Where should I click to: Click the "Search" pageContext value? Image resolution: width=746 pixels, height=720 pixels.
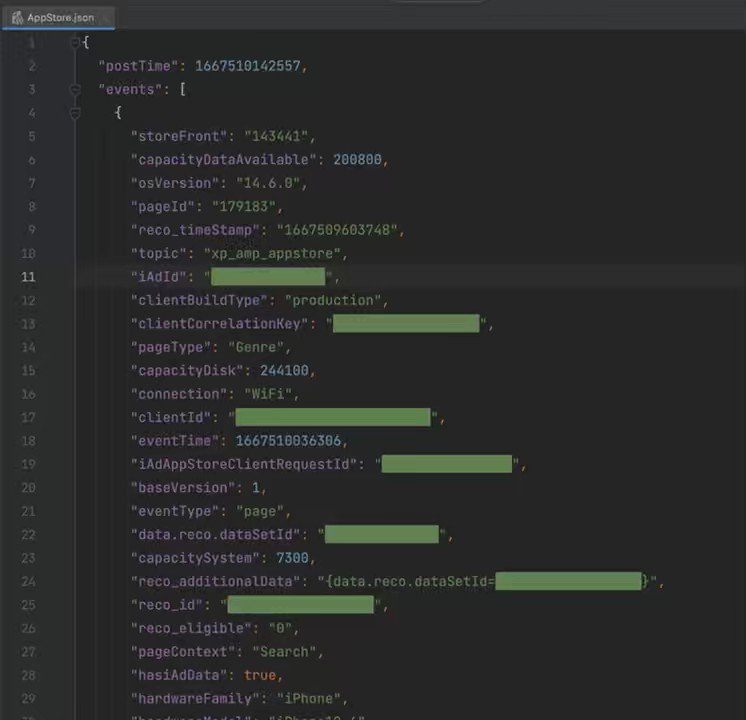click(x=284, y=652)
